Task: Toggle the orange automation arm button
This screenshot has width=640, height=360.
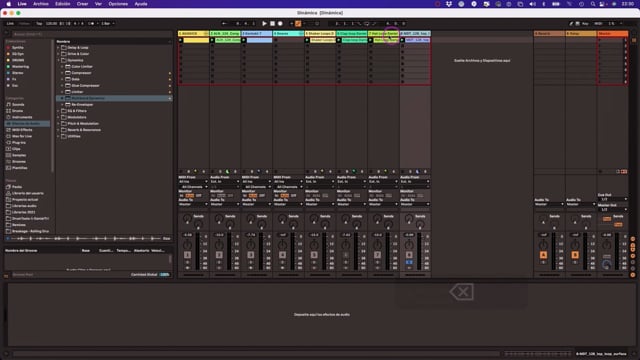Action: pyautogui.click(x=298, y=24)
